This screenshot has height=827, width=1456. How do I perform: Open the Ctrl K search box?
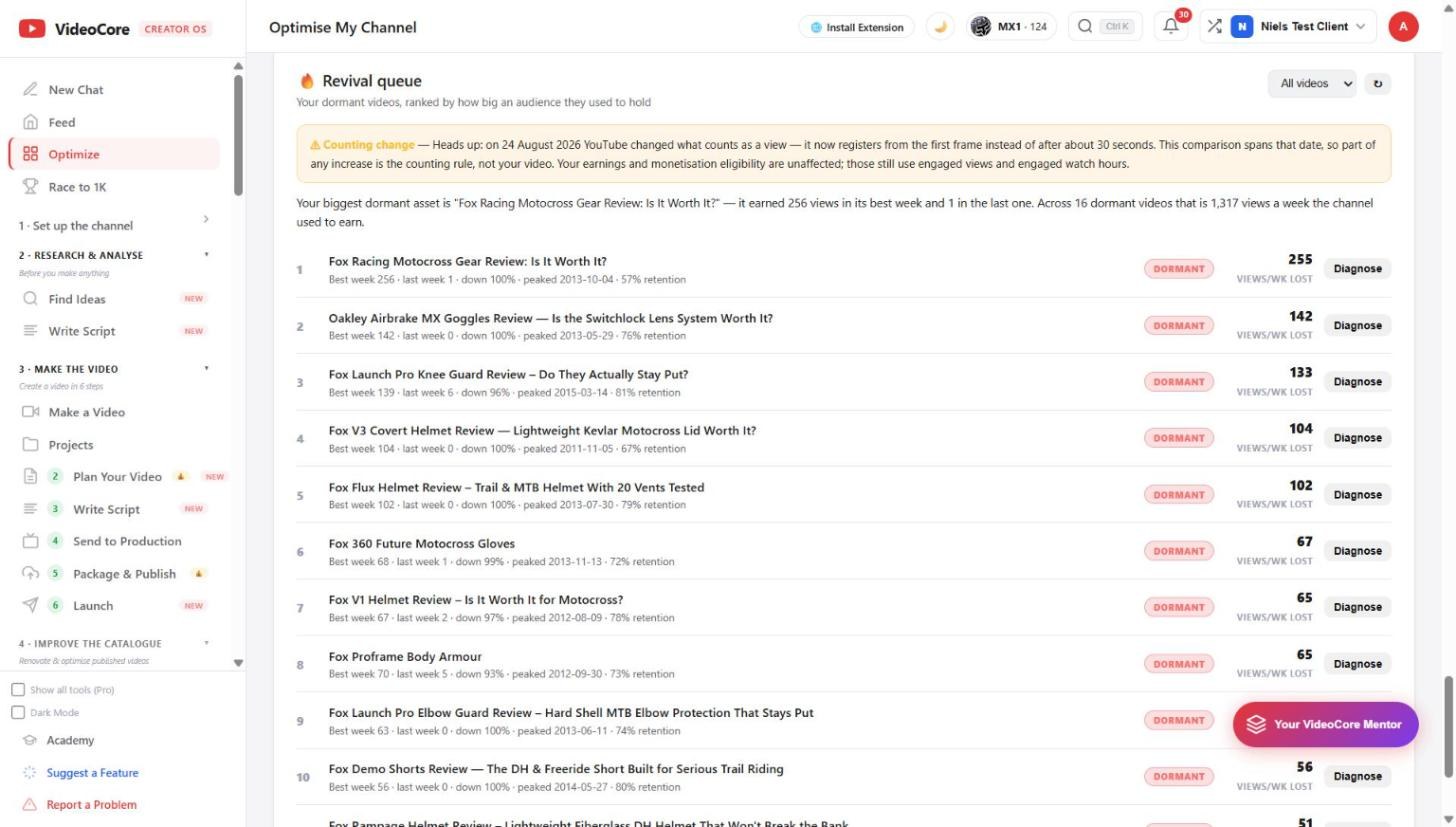pyautogui.click(x=1106, y=27)
